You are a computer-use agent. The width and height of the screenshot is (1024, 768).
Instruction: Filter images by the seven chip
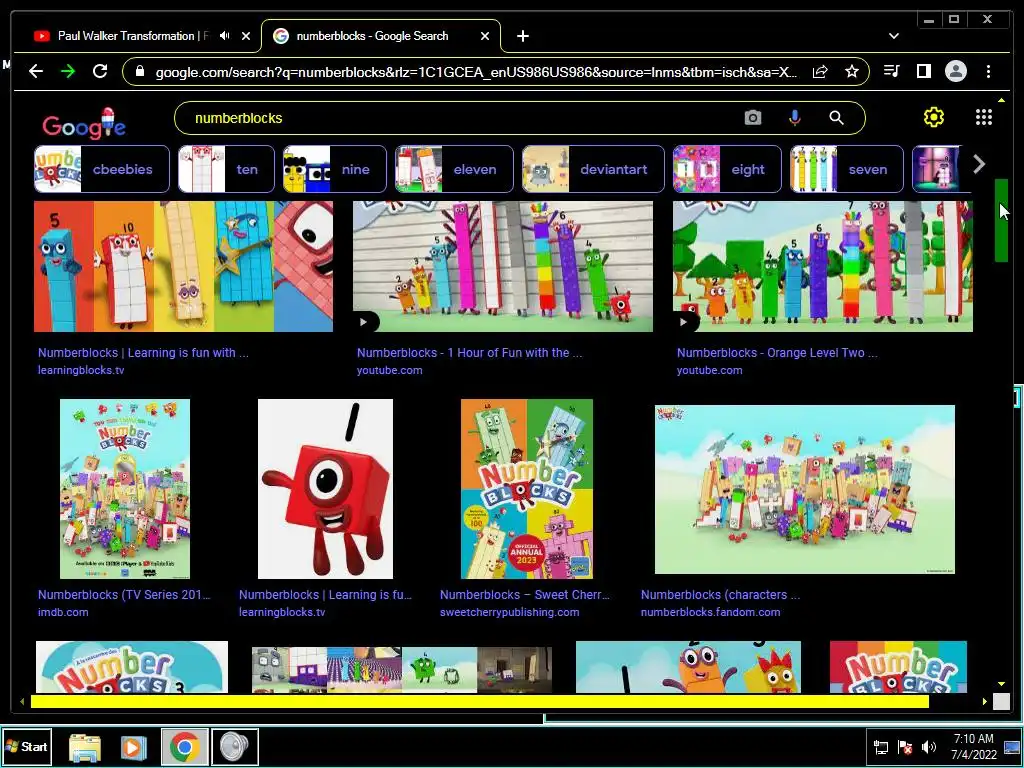click(x=847, y=169)
